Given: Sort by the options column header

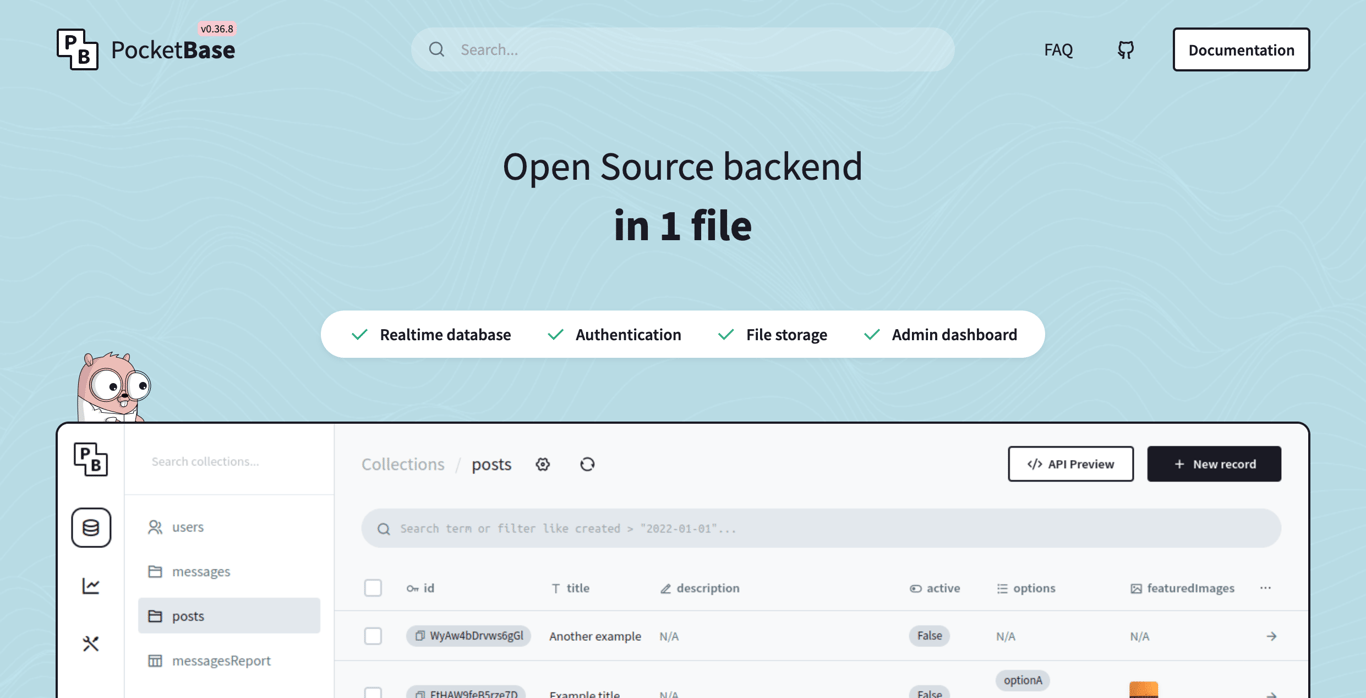Looking at the screenshot, I should pyautogui.click(x=1026, y=588).
